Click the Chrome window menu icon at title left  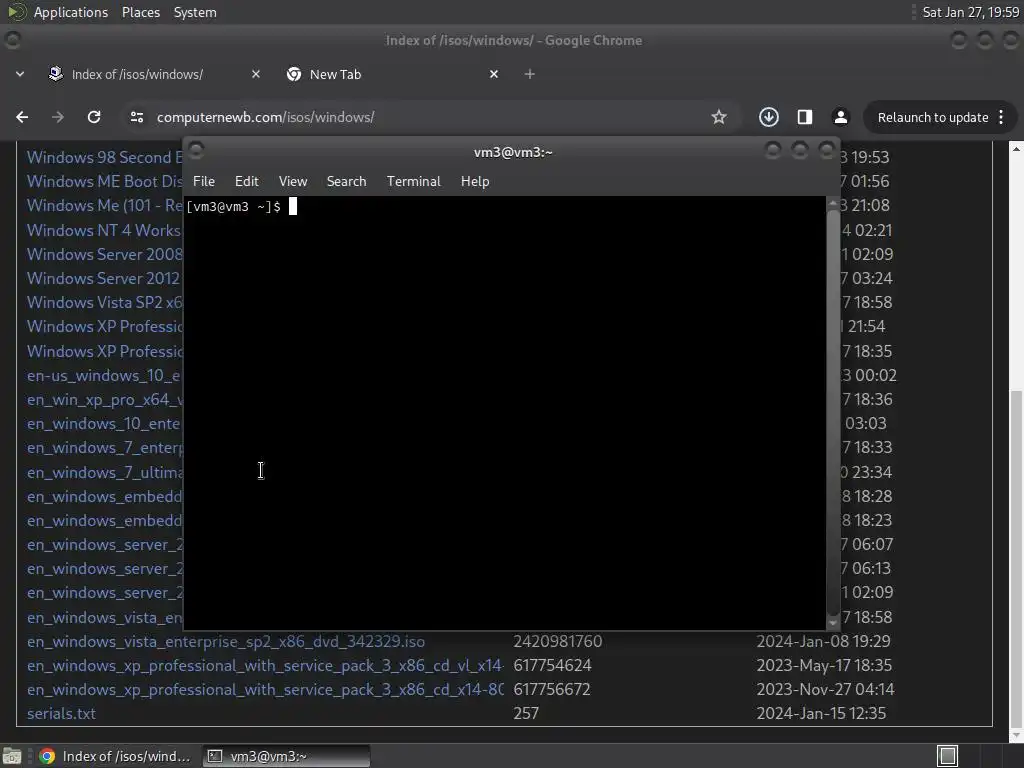pos(12,40)
